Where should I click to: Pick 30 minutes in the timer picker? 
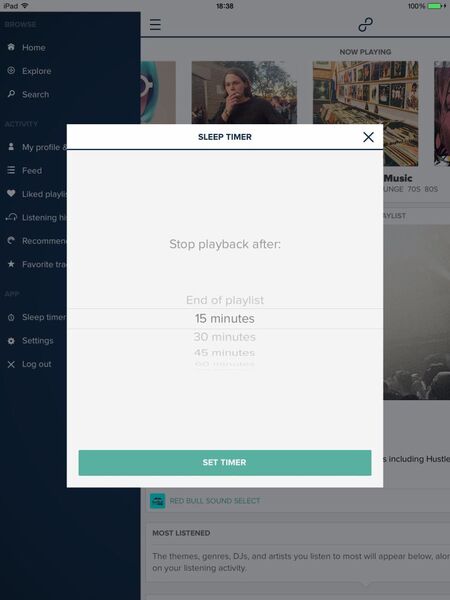(x=225, y=337)
